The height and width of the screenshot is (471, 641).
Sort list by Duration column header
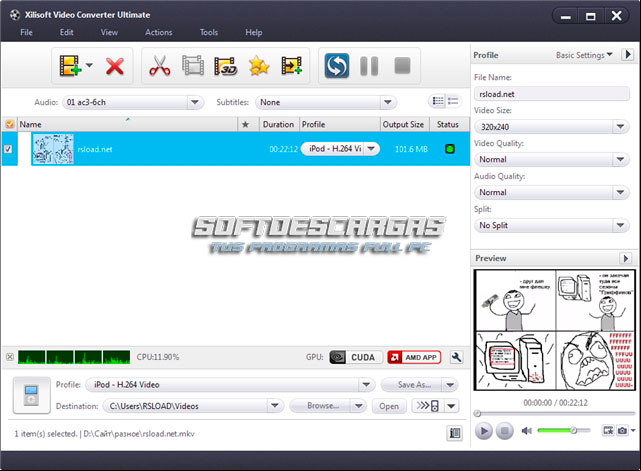point(278,124)
